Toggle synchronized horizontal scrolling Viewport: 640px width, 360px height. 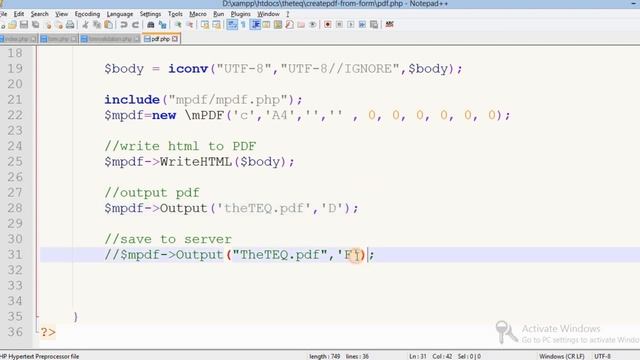tap(216, 25)
